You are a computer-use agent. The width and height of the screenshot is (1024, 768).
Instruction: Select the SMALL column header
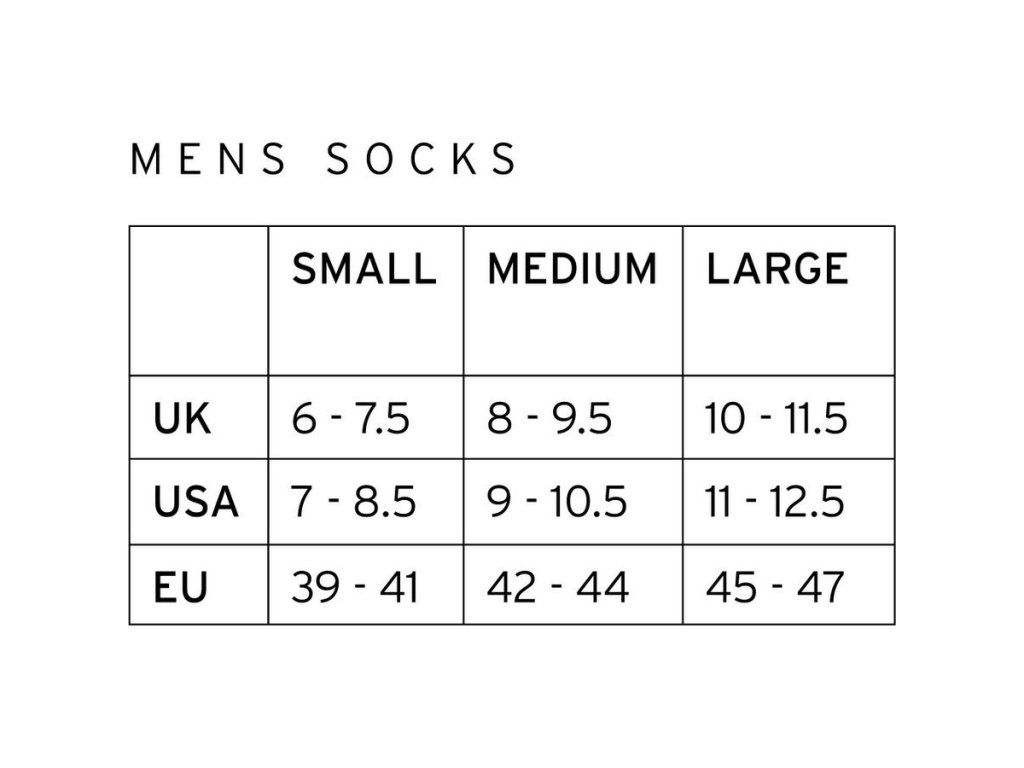click(x=364, y=270)
